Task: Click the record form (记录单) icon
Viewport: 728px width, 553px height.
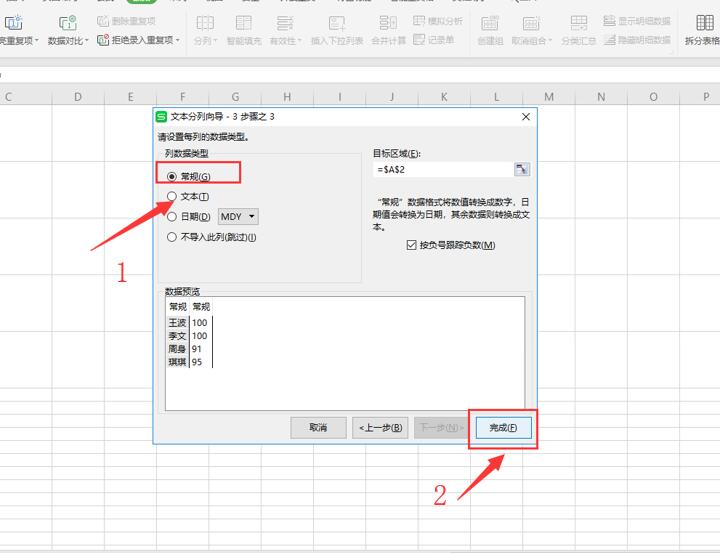Action: coord(419,40)
